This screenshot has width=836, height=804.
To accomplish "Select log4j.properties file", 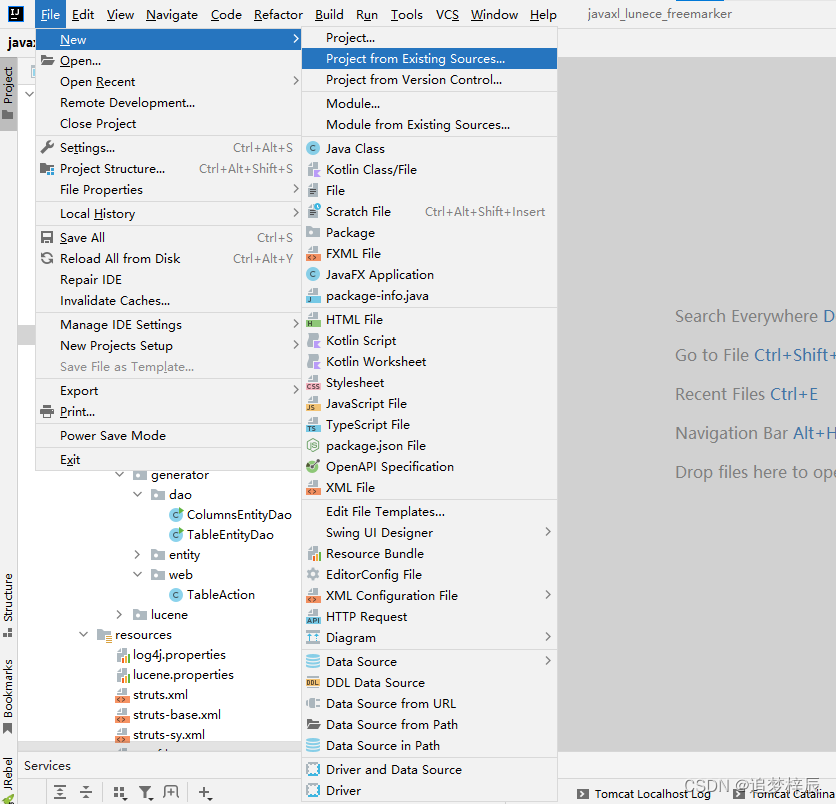I will coord(179,655).
